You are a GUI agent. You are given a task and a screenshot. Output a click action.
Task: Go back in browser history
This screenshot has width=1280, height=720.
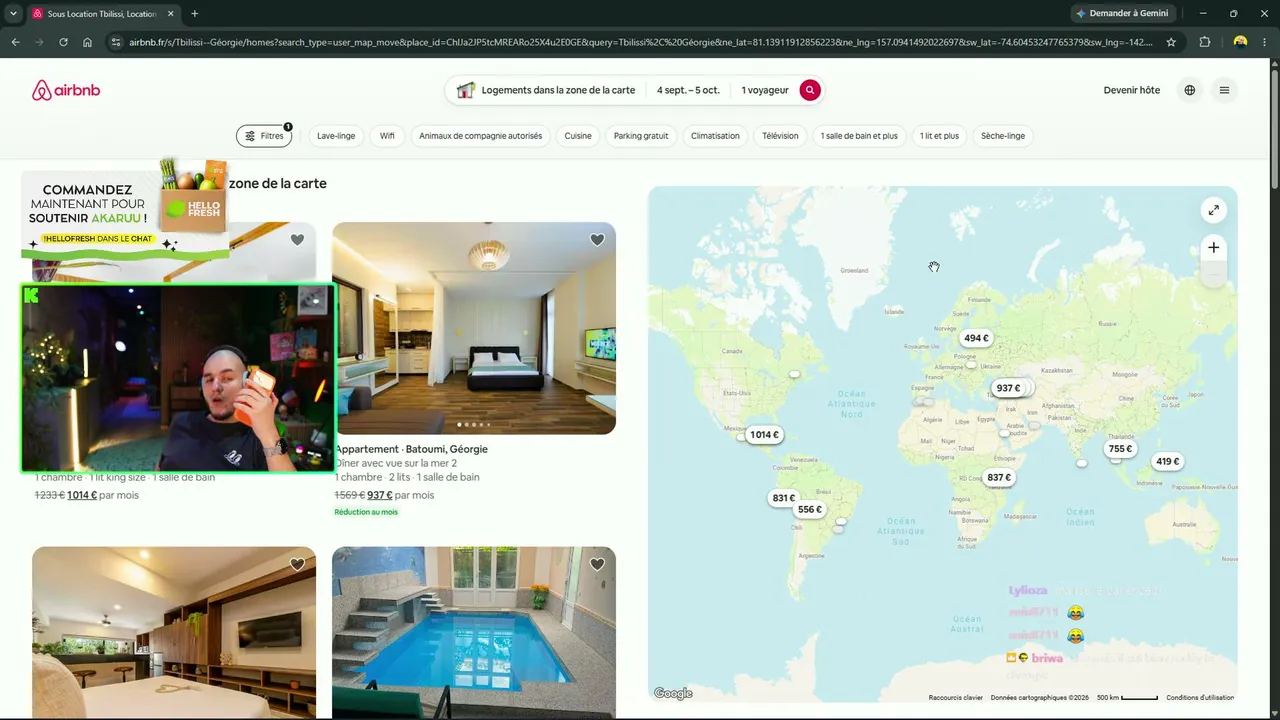15,42
